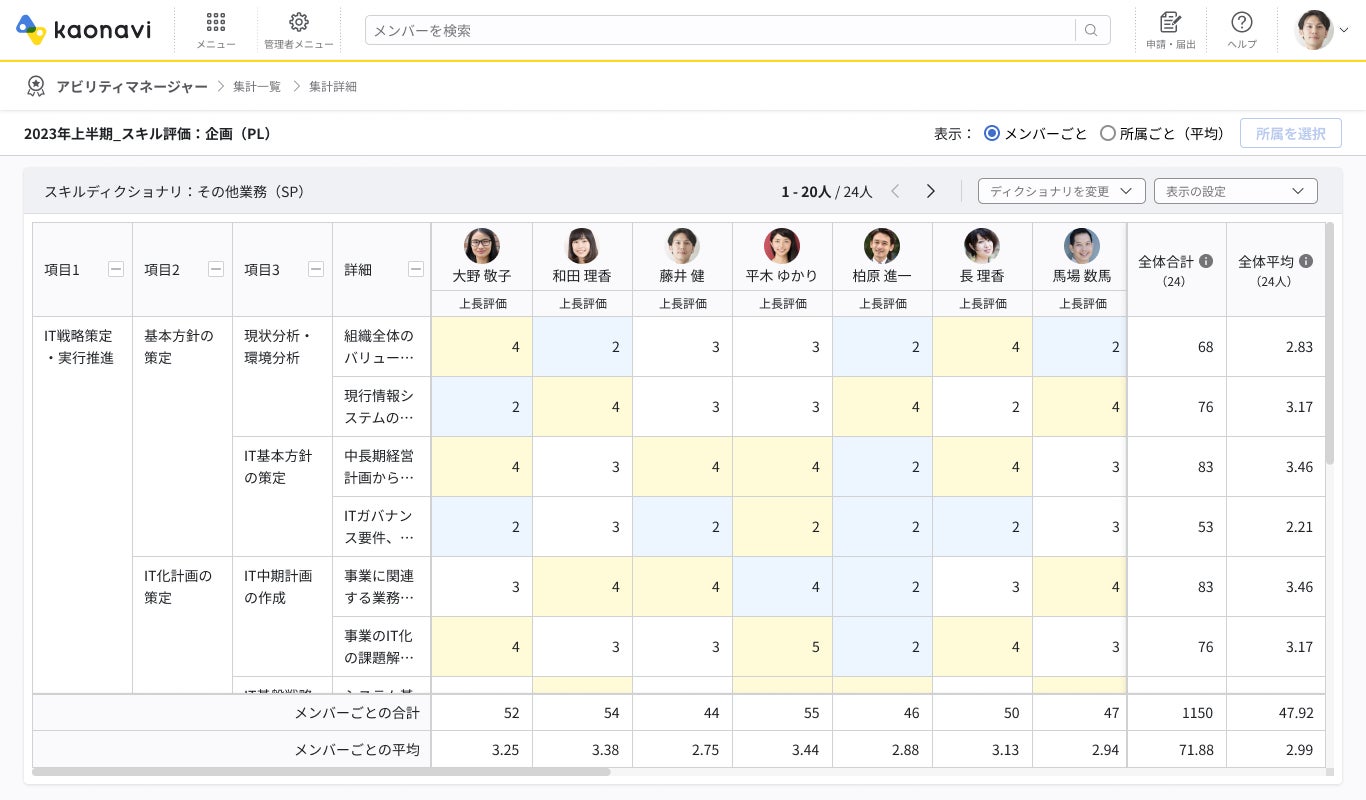
Task: Click the horizontal scrollbar below the table
Action: [320, 772]
